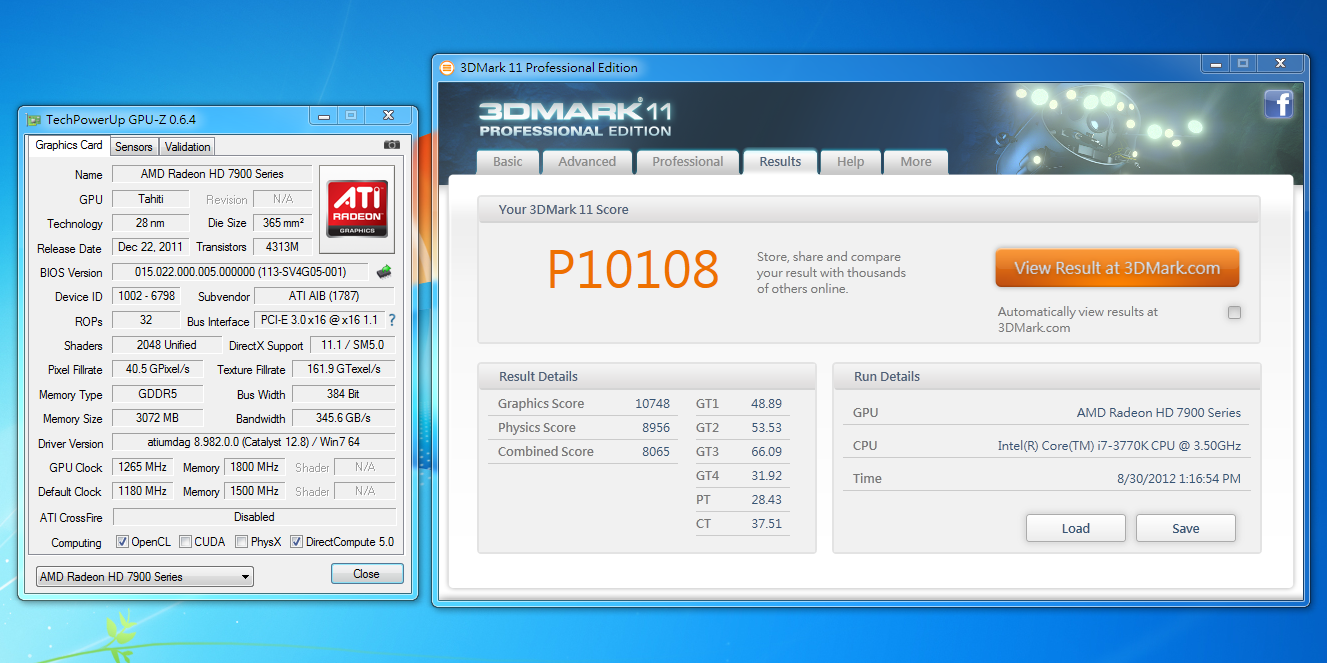Open the AMD Radeon HD 7900 Series dropdown
Image resolution: width=1327 pixels, height=663 pixels.
[145, 576]
